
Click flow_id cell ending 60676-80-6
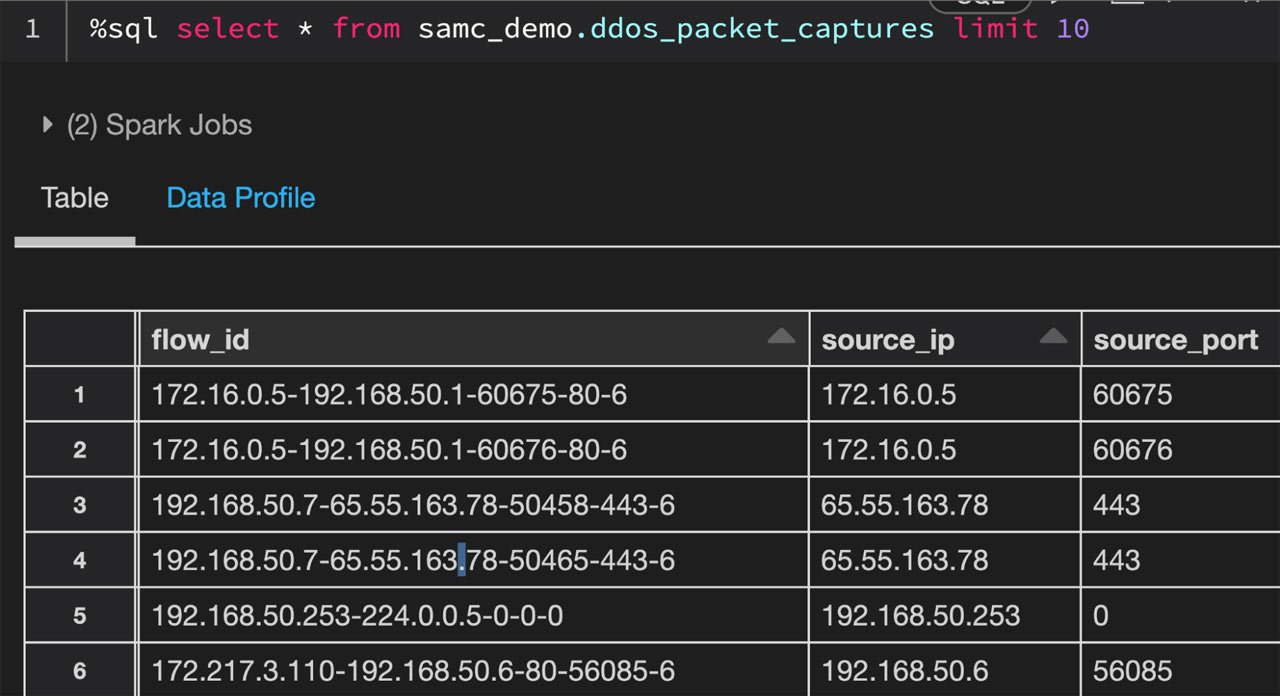[x=389, y=450]
